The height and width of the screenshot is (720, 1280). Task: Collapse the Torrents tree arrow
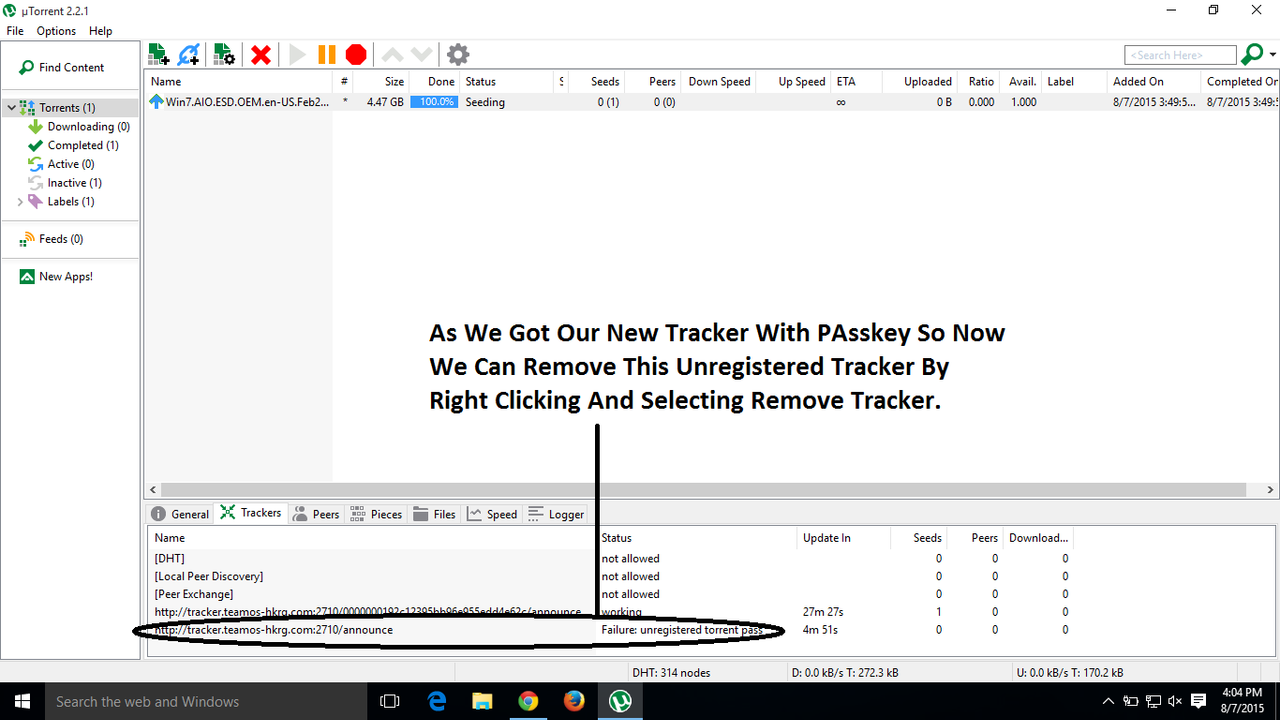pyautogui.click(x=11, y=107)
